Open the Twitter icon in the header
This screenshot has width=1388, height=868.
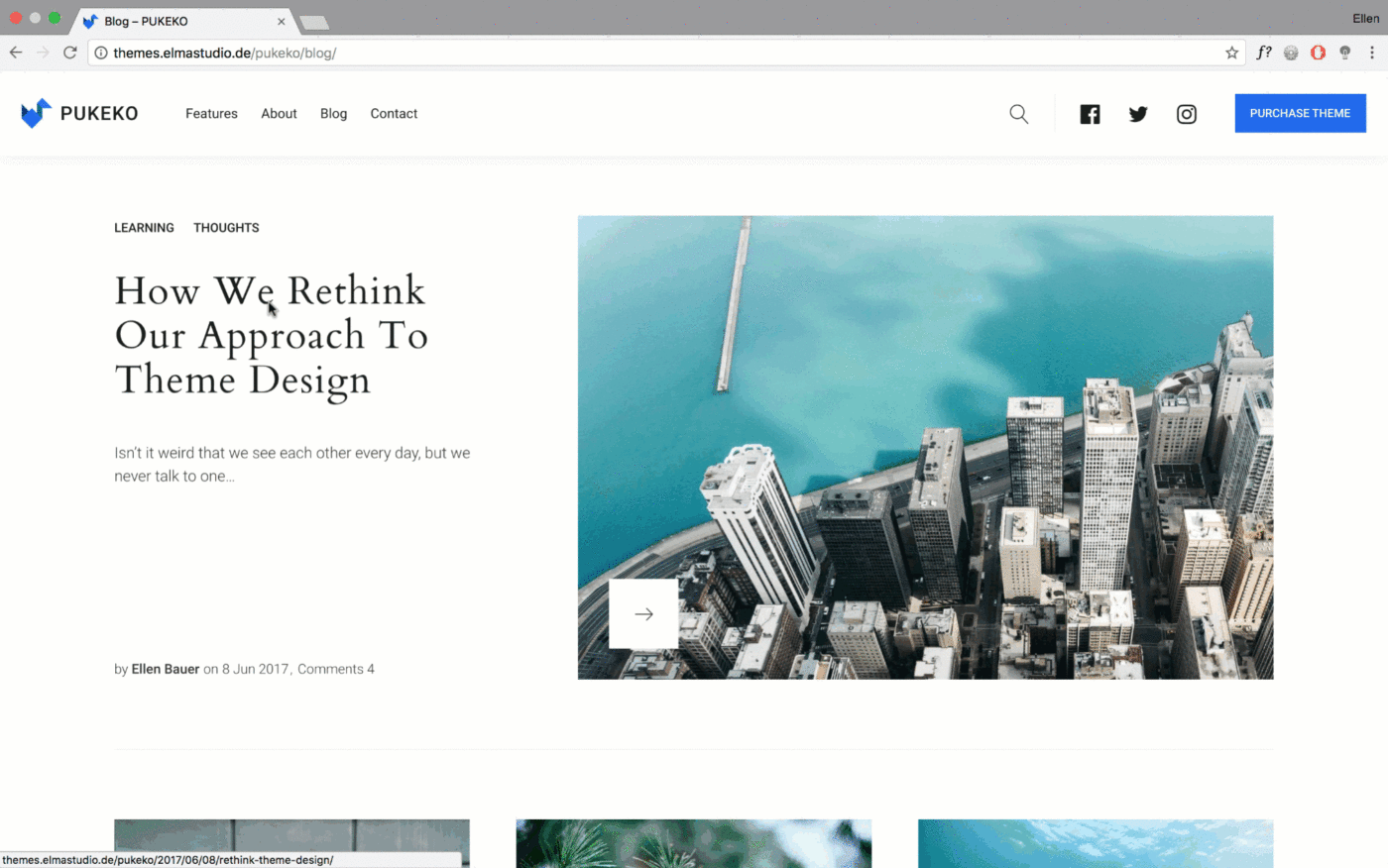(1137, 113)
